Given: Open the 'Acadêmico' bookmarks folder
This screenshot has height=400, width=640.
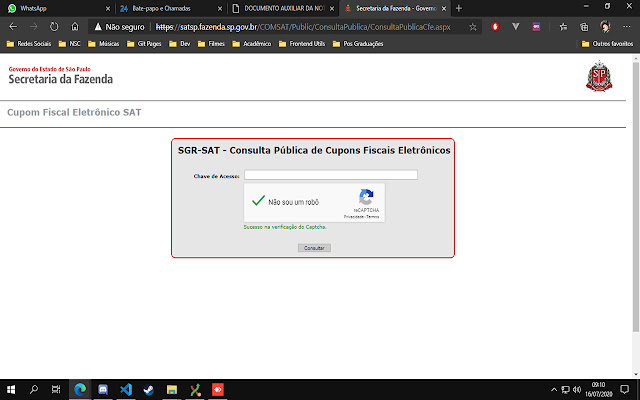Looking at the screenshot, I should pos(251,44).
